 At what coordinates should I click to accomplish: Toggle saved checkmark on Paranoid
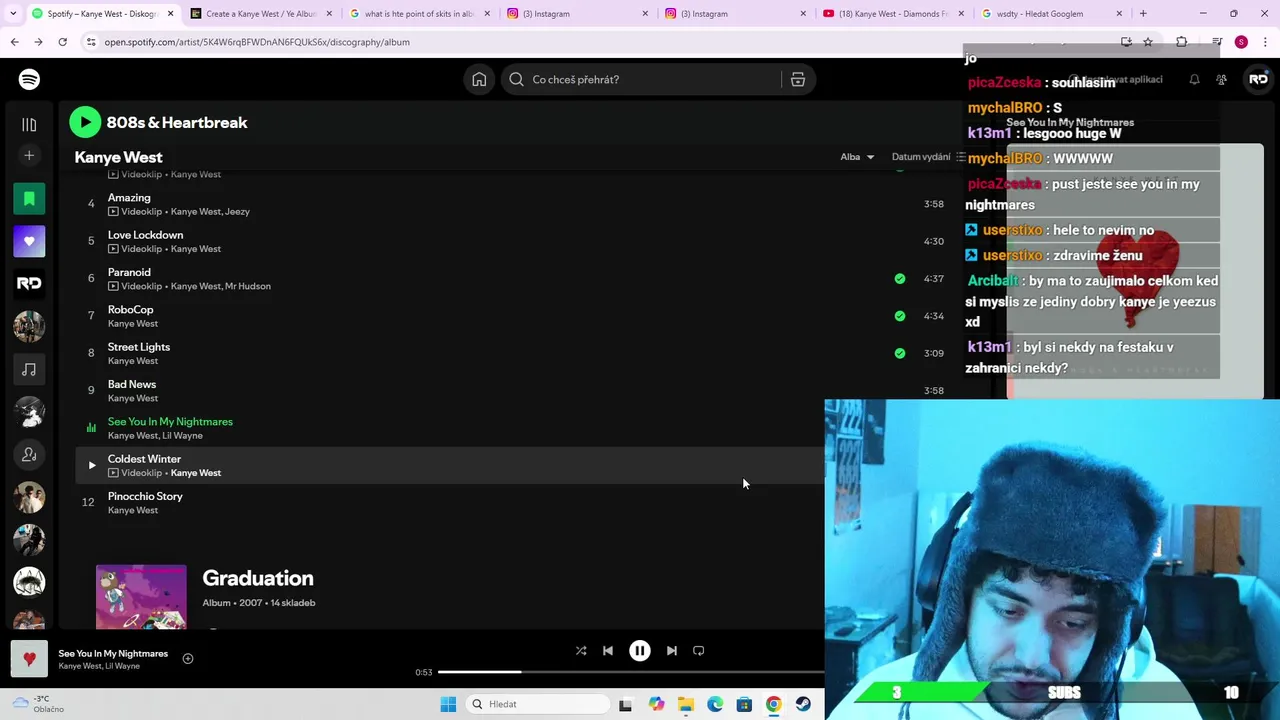click(900, 279)
